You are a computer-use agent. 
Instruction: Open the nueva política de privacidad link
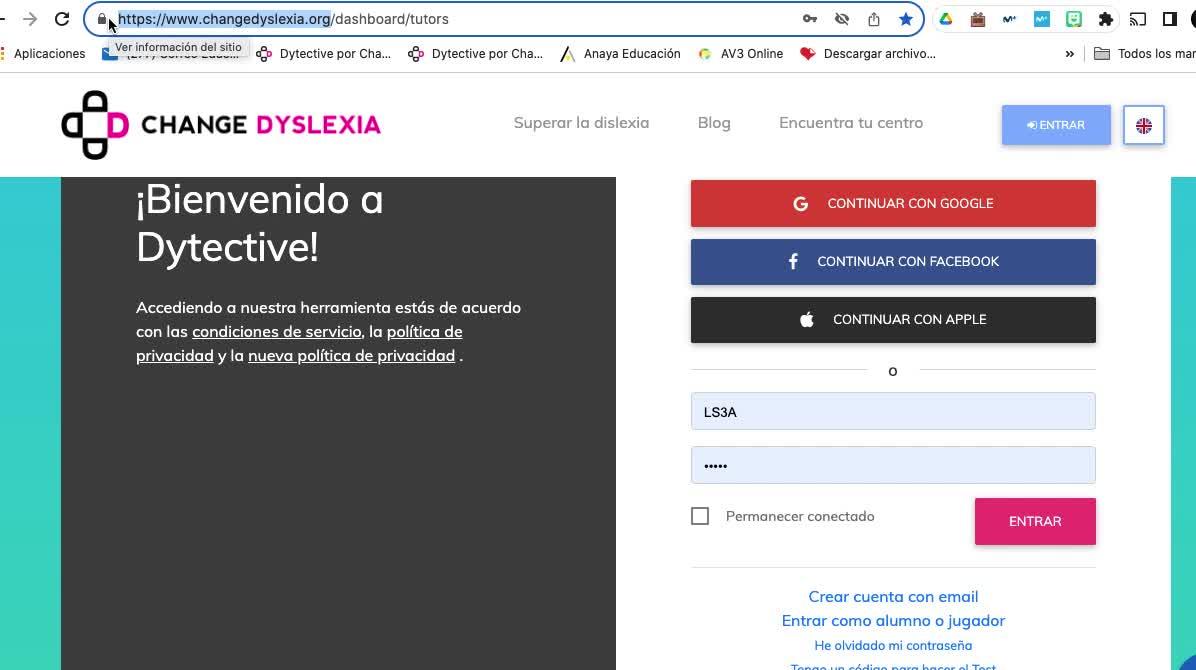[352, 356]
